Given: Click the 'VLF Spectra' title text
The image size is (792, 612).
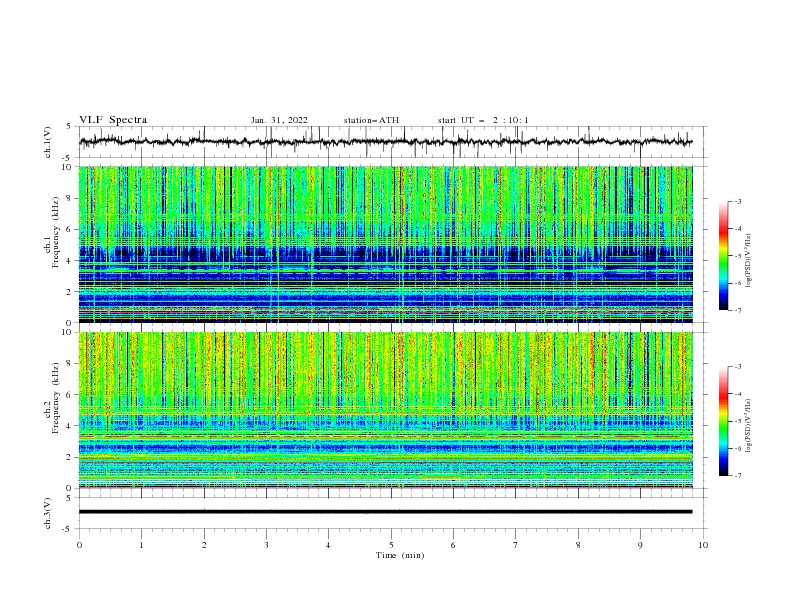Looking at the screenshot, I should coord(113,120).
